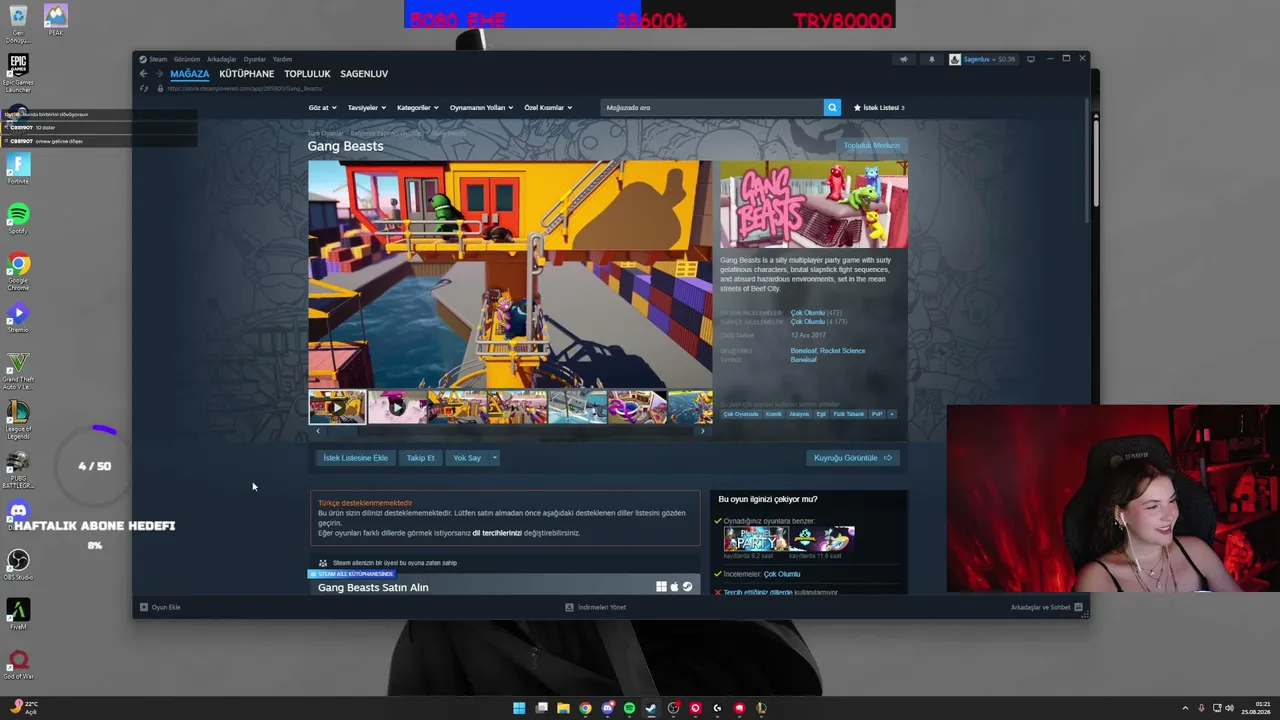
Task: Open Spotify from the taskbar
Action: click(x=629, y=708)
